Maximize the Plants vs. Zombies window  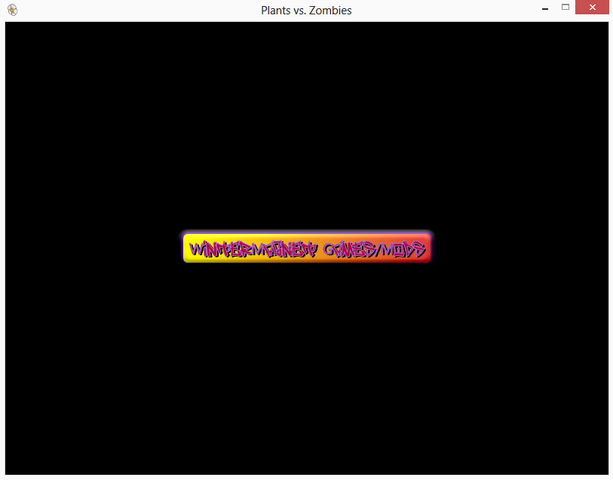pyautogui.click(x=565, y=7)
